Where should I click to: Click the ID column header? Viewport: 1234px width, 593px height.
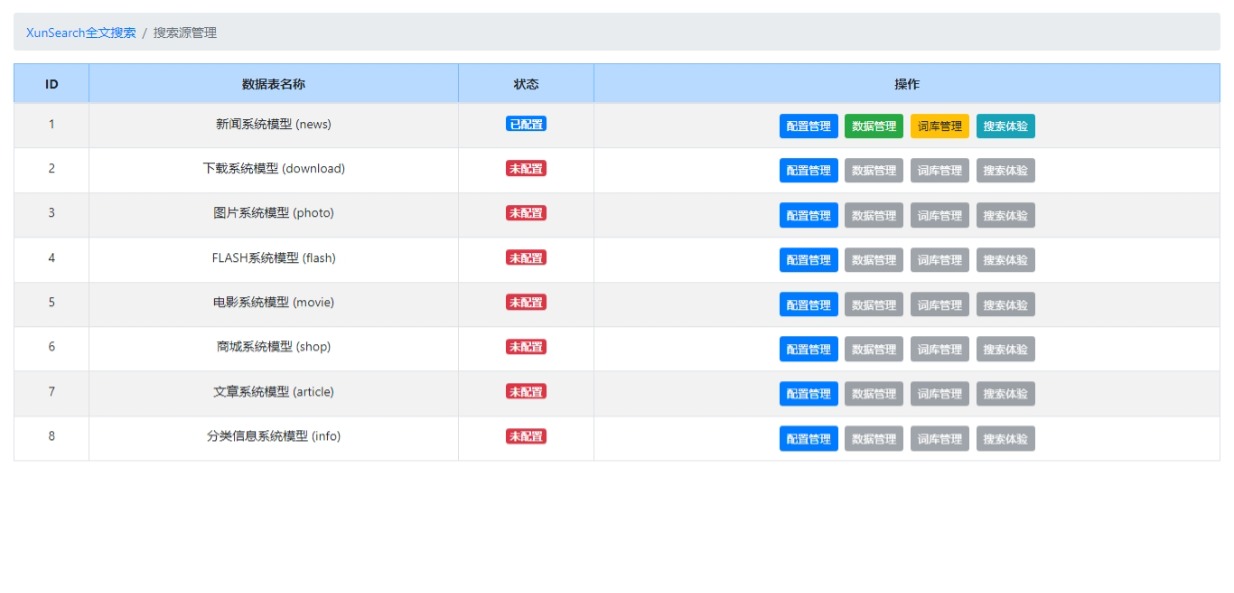coord(51,84)
